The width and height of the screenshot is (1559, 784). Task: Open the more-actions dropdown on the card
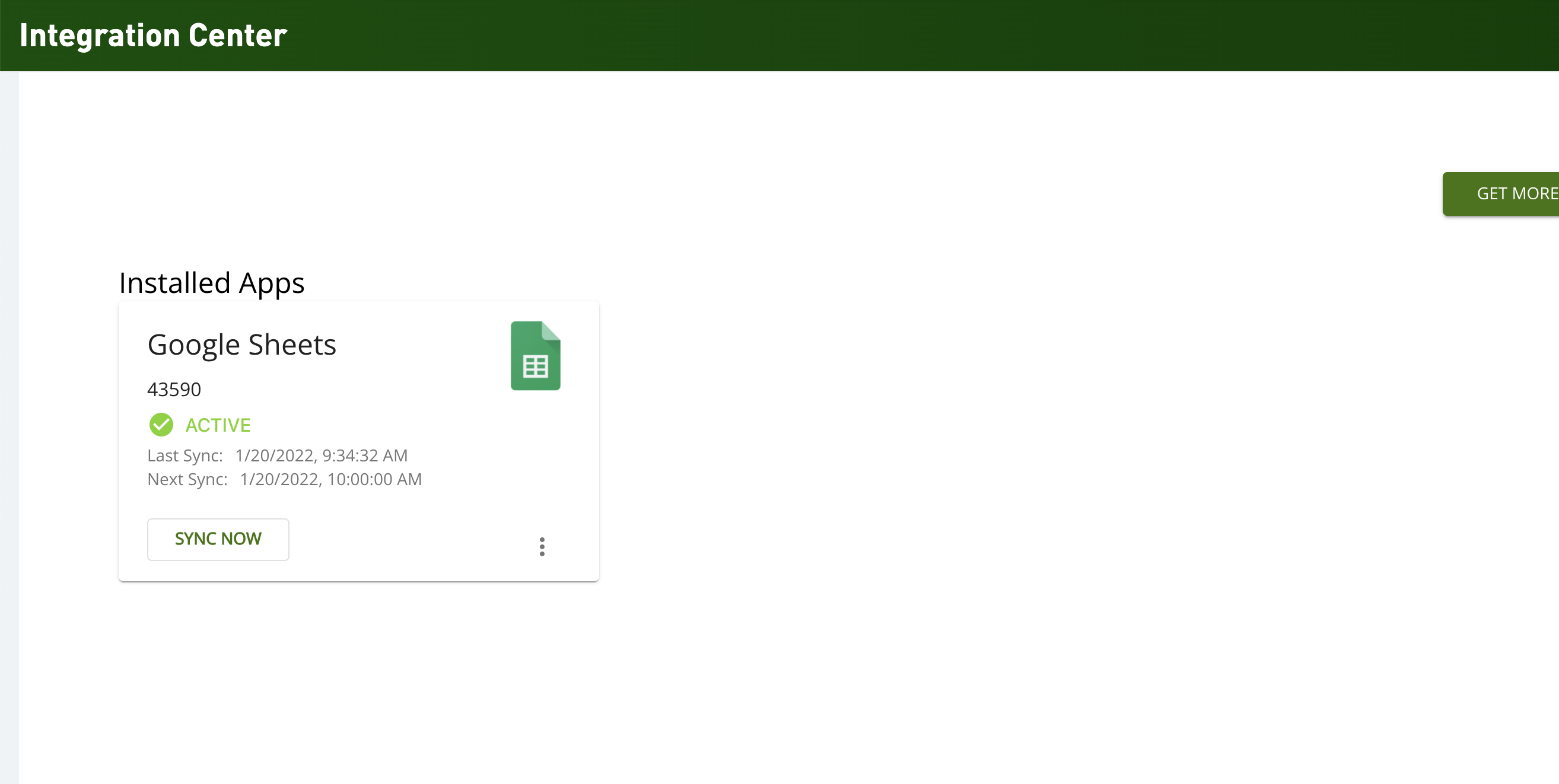click(x=542, y=546)
